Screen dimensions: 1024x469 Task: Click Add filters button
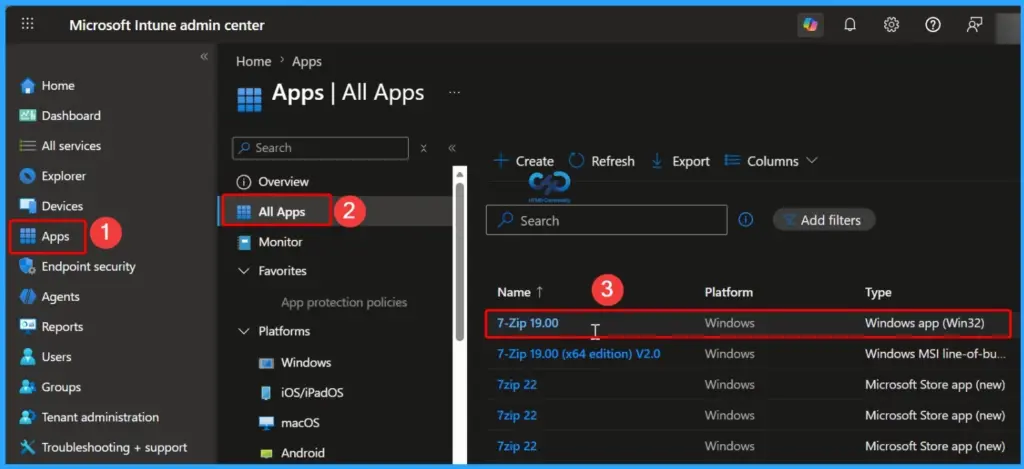(824, 220)
